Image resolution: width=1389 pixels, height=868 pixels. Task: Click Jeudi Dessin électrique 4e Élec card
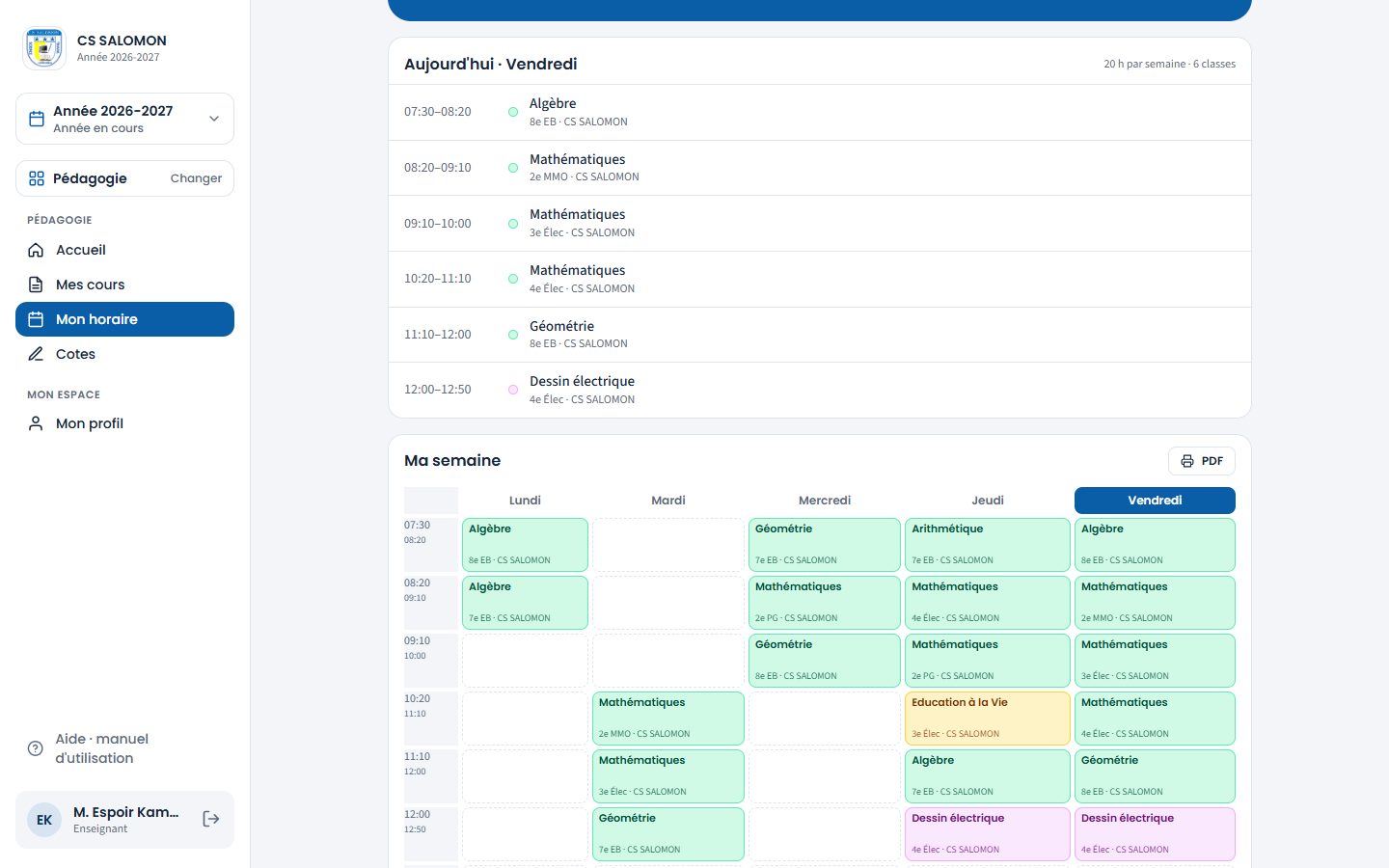pos(988,834)
